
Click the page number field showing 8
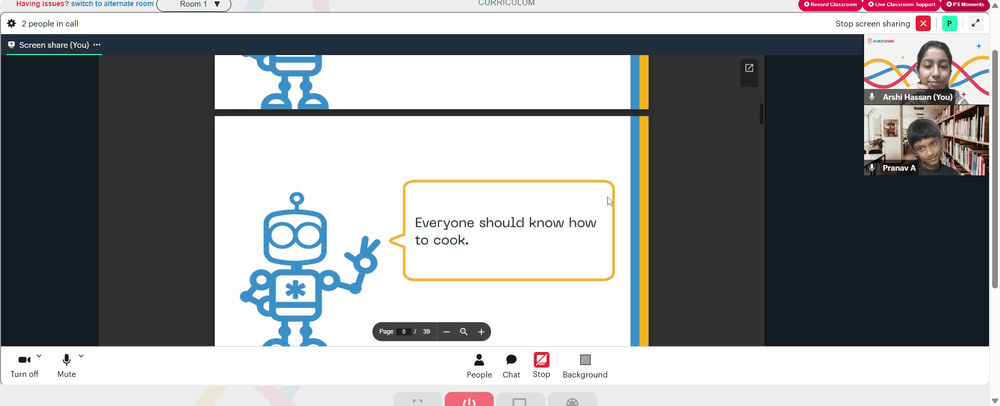[x=404, y=332]
